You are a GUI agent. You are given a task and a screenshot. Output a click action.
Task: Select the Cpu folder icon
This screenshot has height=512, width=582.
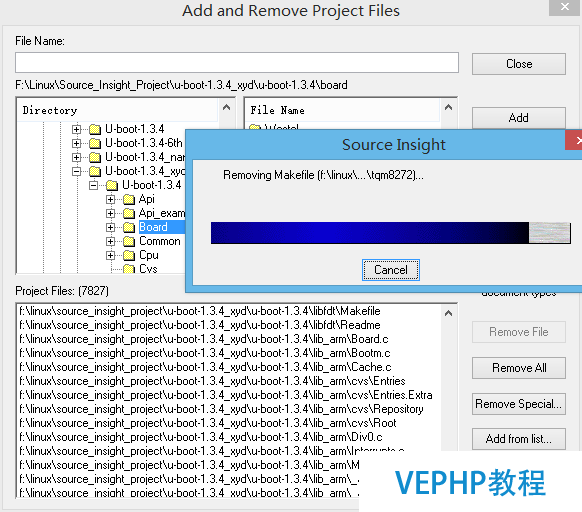coord(129,255)
